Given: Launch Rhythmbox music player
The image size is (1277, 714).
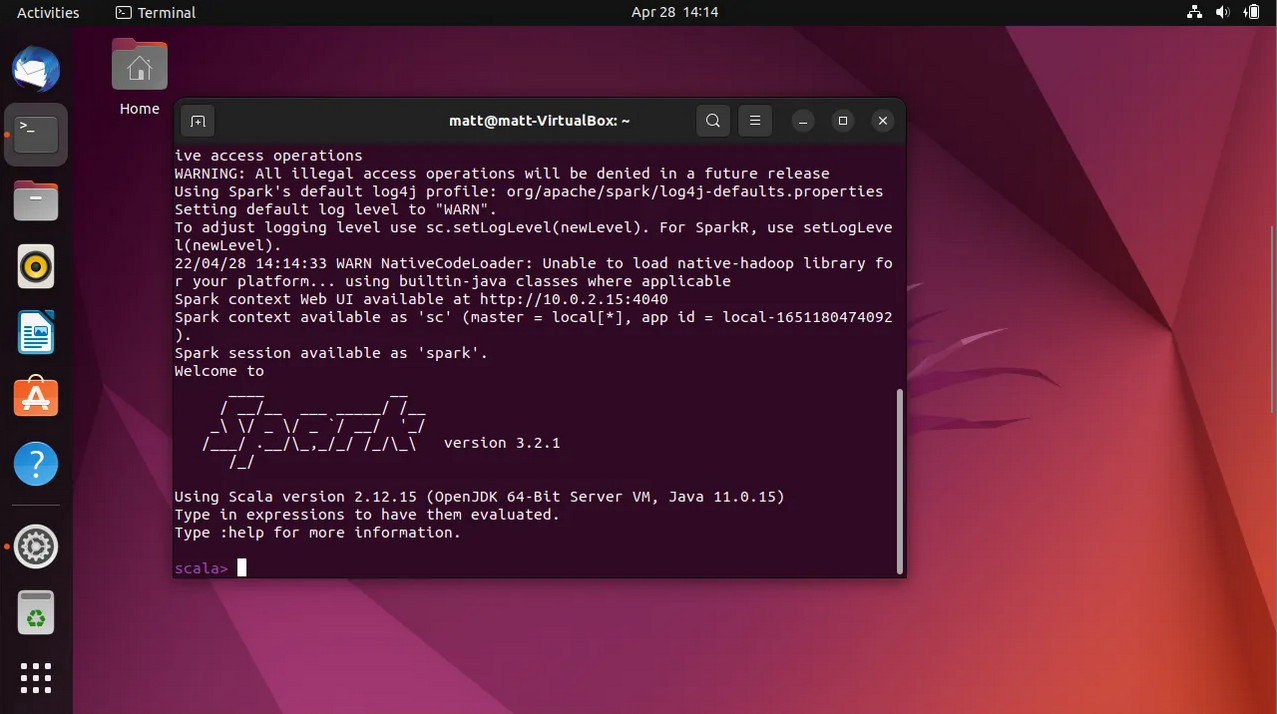Looking at the screenshot, I should point(36,267).
